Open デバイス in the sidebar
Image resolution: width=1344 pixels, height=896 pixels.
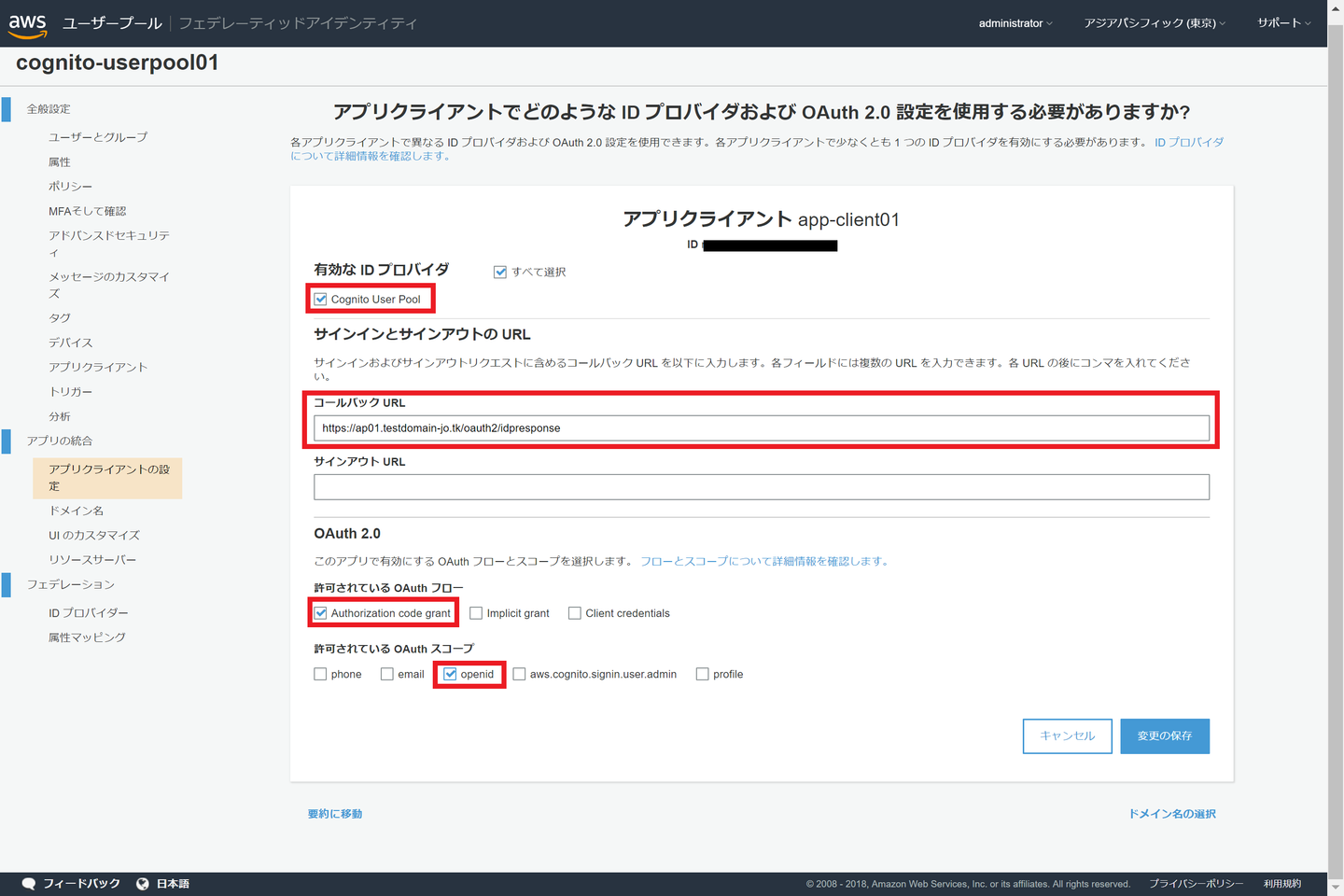(x=71, y=343)
